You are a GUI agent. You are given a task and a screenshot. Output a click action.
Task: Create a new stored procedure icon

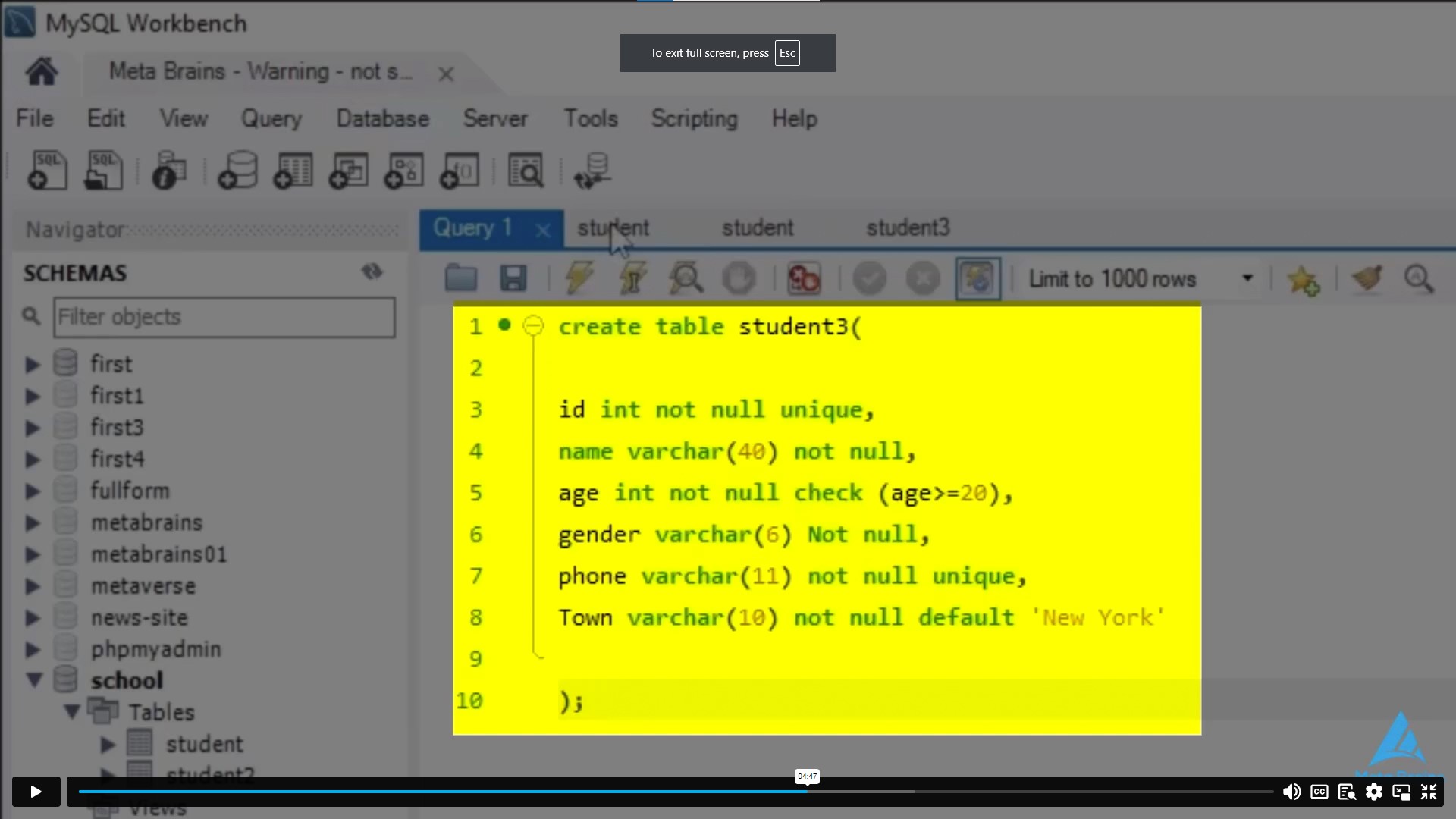click(x=404, y=170)
